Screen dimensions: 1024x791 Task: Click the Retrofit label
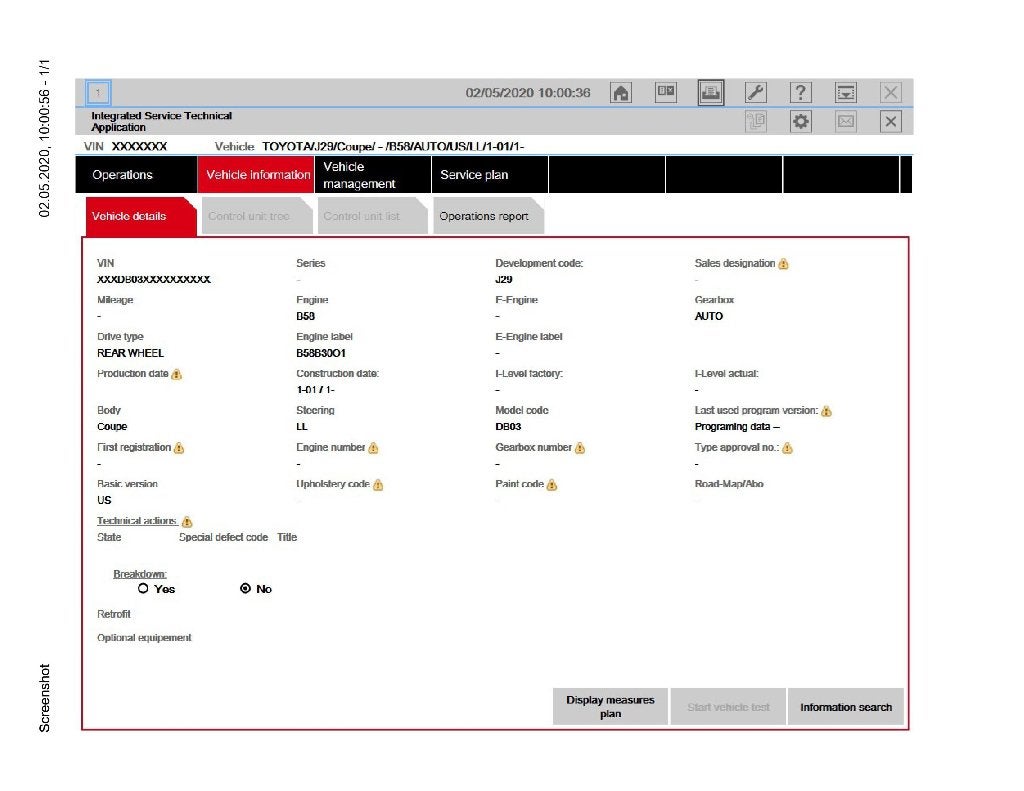(114, 614)
